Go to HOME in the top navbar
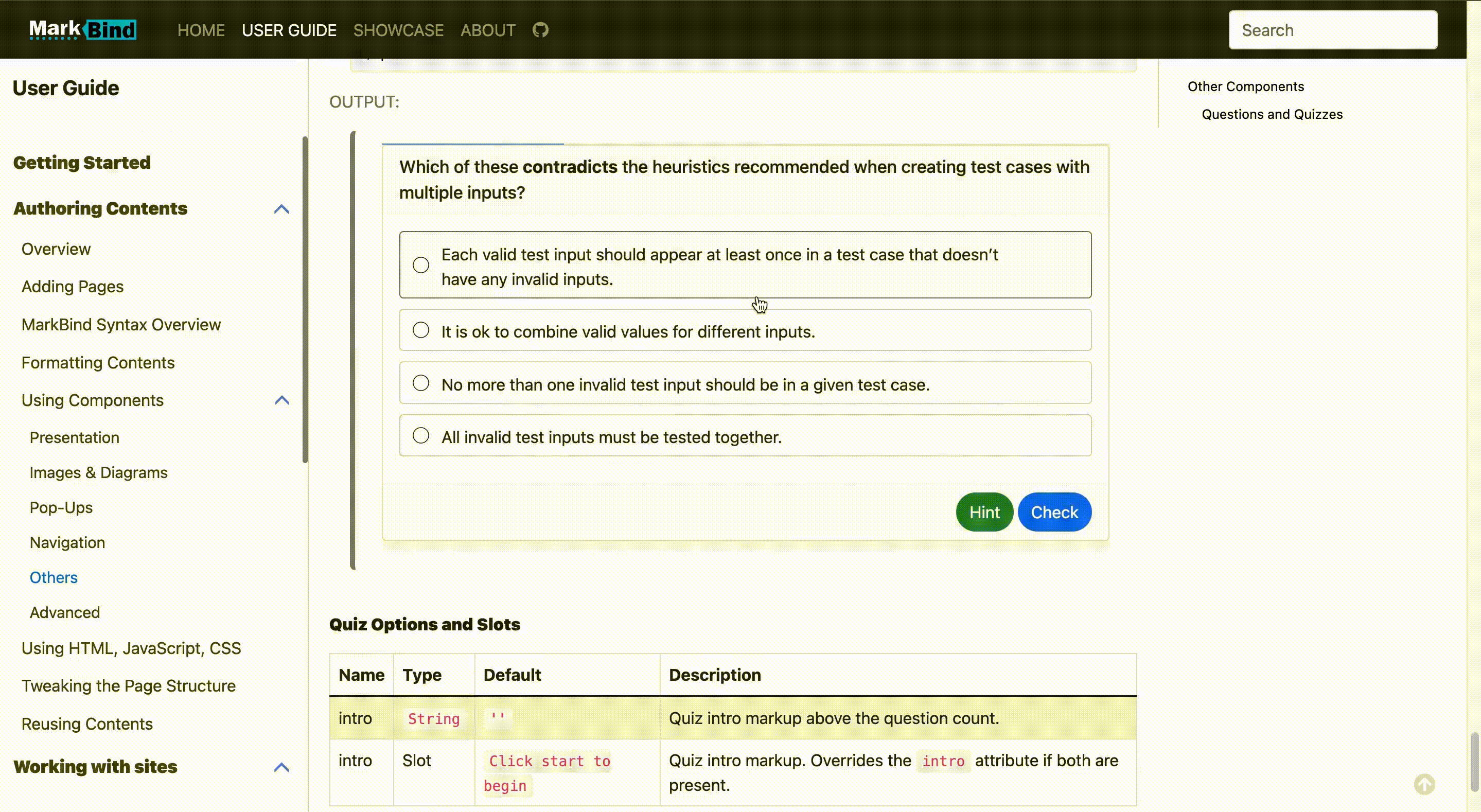 pos(201,30)
